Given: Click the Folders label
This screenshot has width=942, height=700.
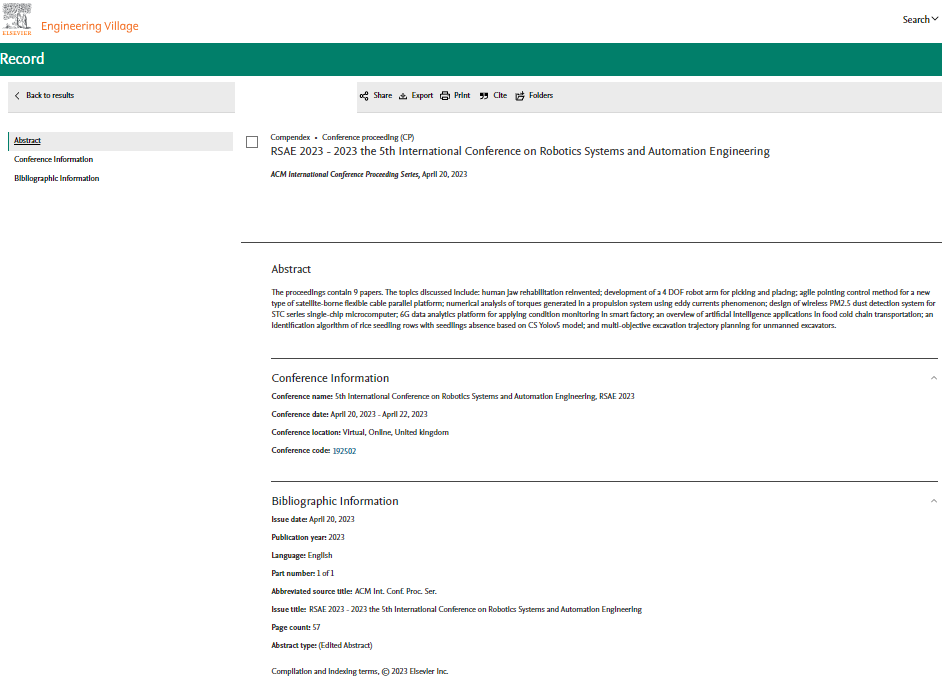Looking at the screenshot, I should tap(541, 95).
